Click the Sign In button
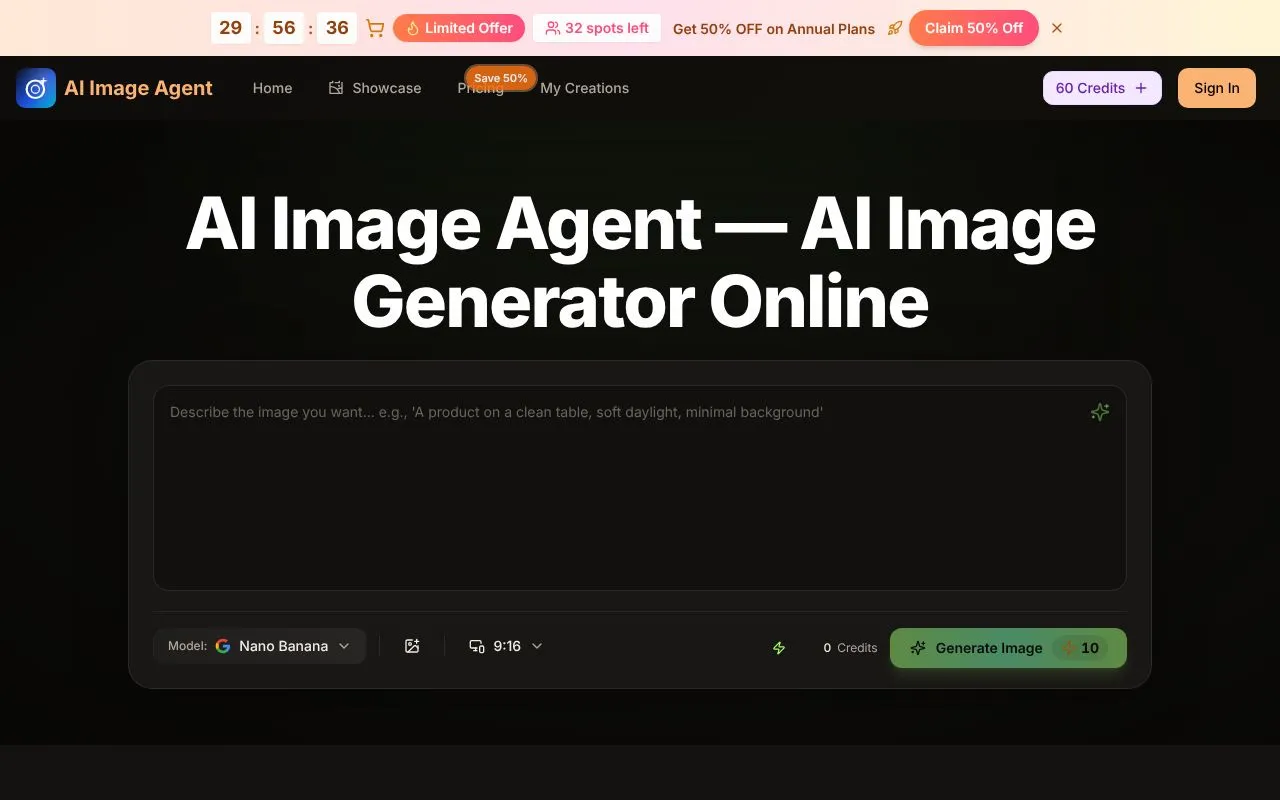The height and width of the screenshot is (800, 1280). click(1217, 88)
